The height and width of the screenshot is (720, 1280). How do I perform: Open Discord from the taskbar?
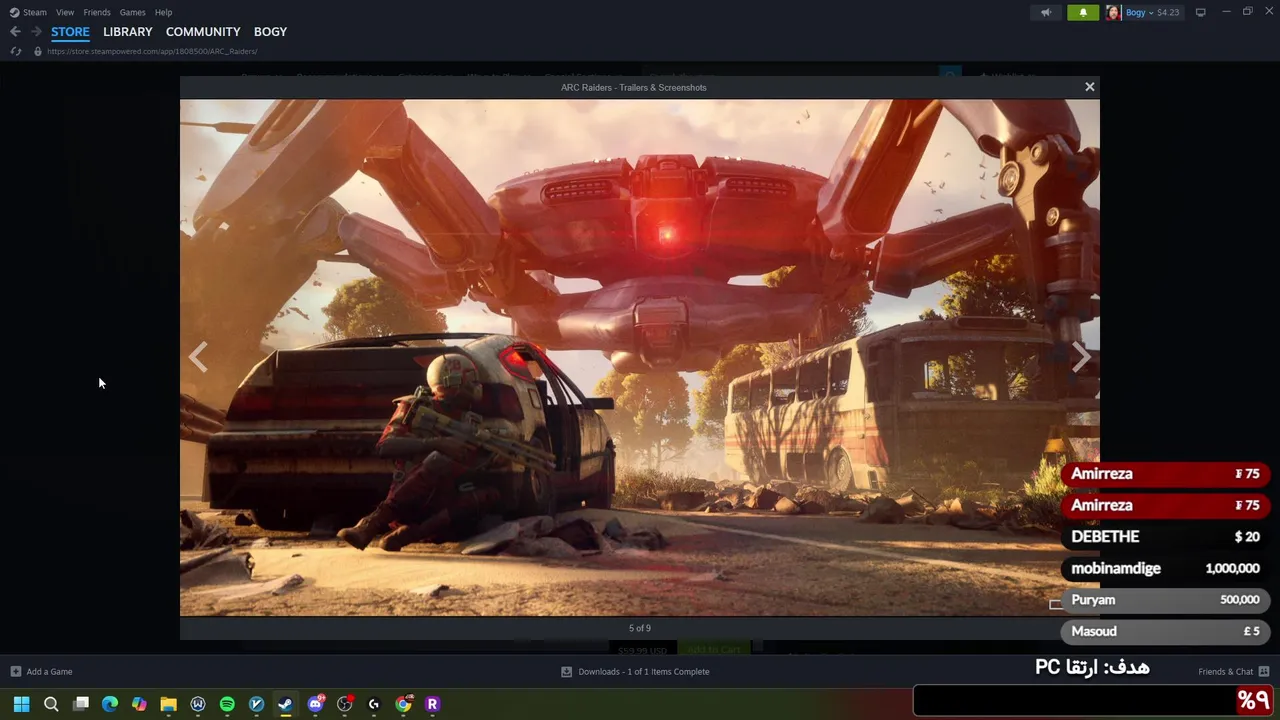click(316, 704)
